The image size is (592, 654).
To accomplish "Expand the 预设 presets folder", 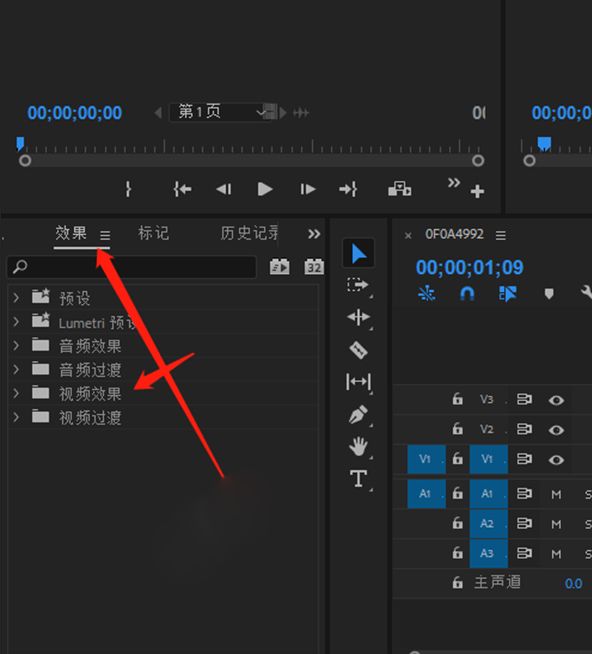I will coord(16,298).
